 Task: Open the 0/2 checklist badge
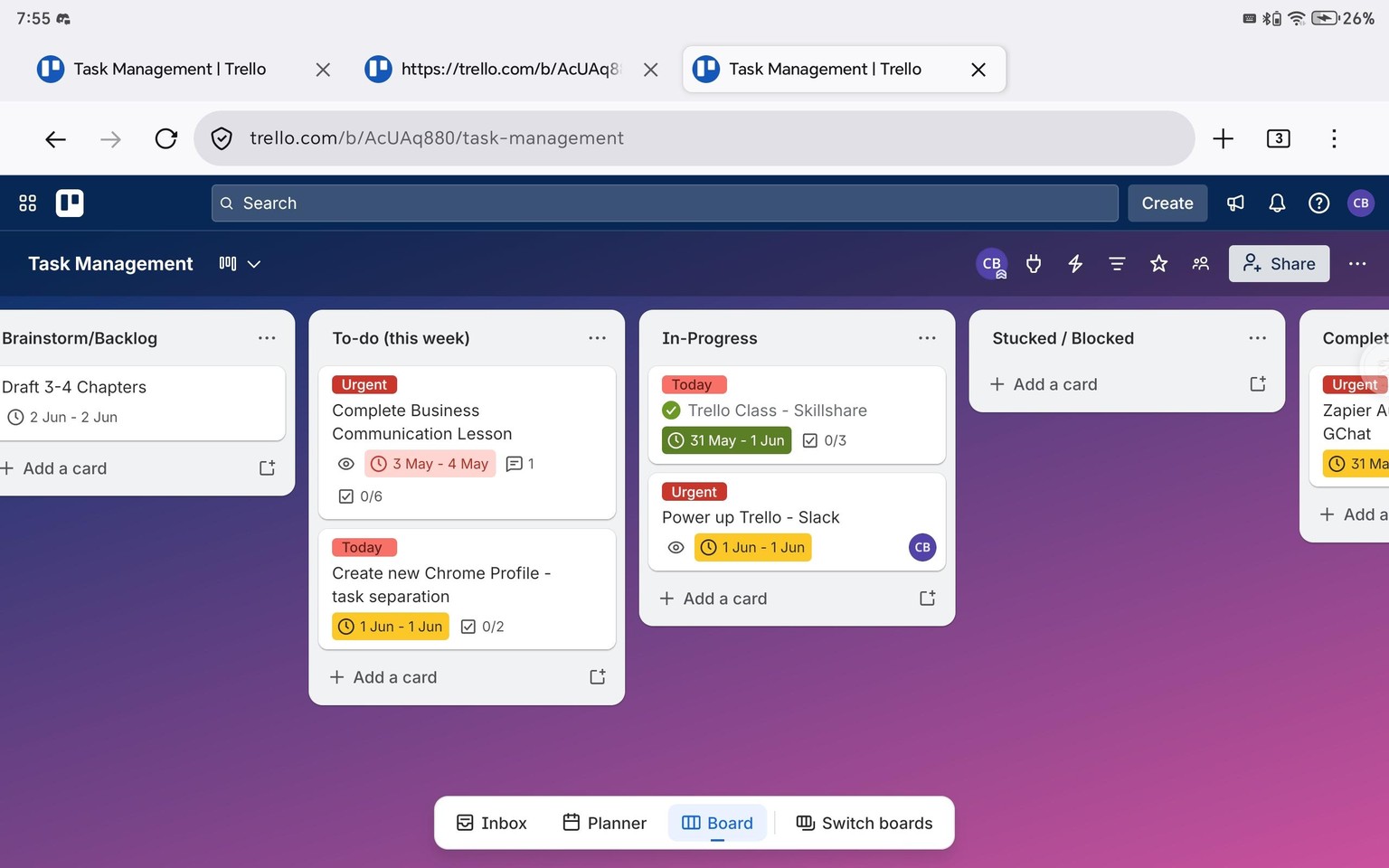[482, 627]
